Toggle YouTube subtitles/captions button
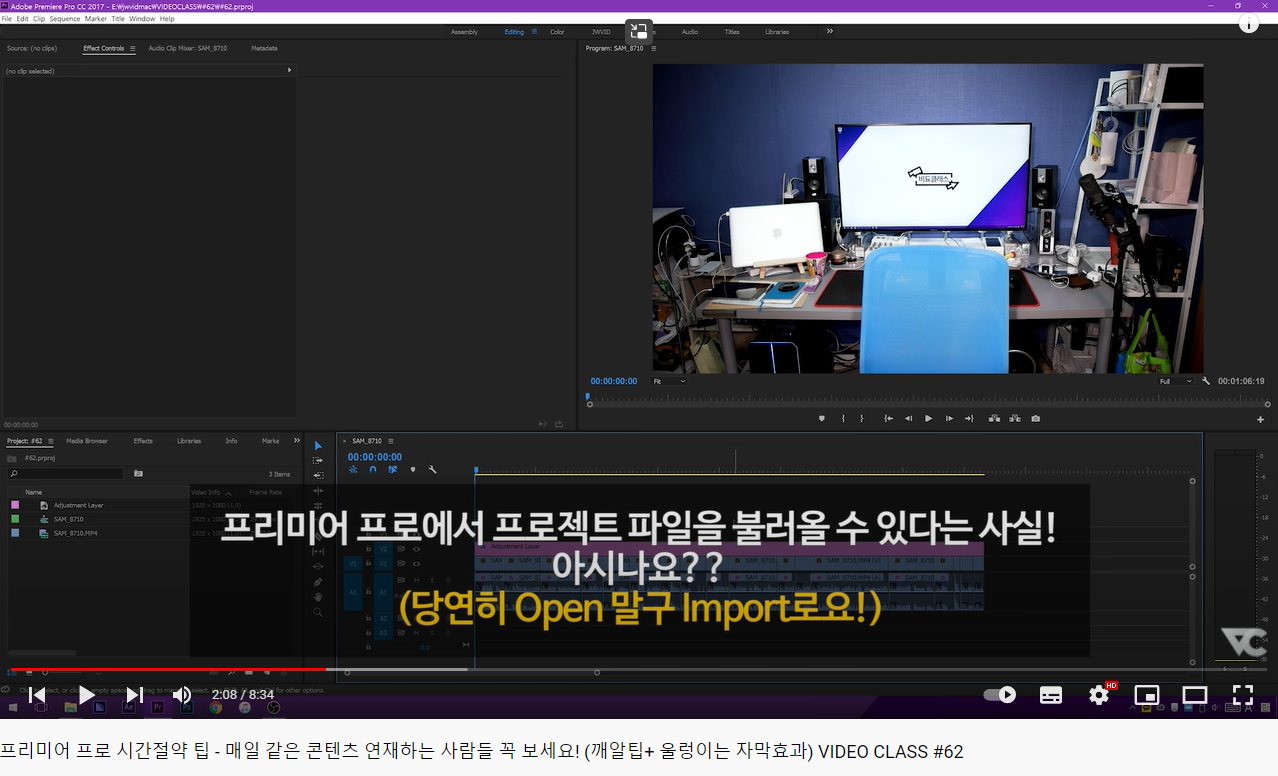The height and width of the screenshot is (776, 1278). click(x=1051, y=695)
